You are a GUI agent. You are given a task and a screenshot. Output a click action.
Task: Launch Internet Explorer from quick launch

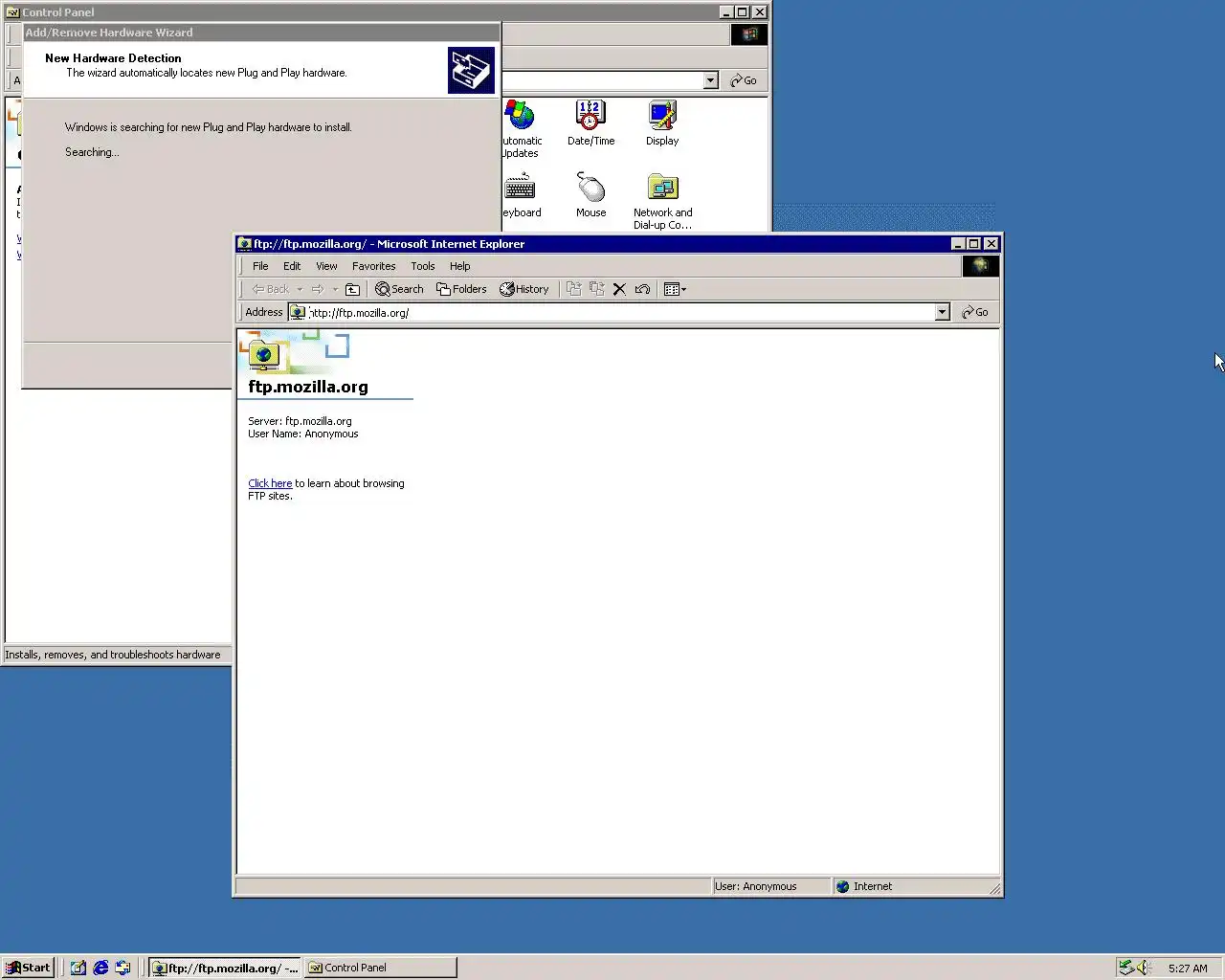coord(100,968)
